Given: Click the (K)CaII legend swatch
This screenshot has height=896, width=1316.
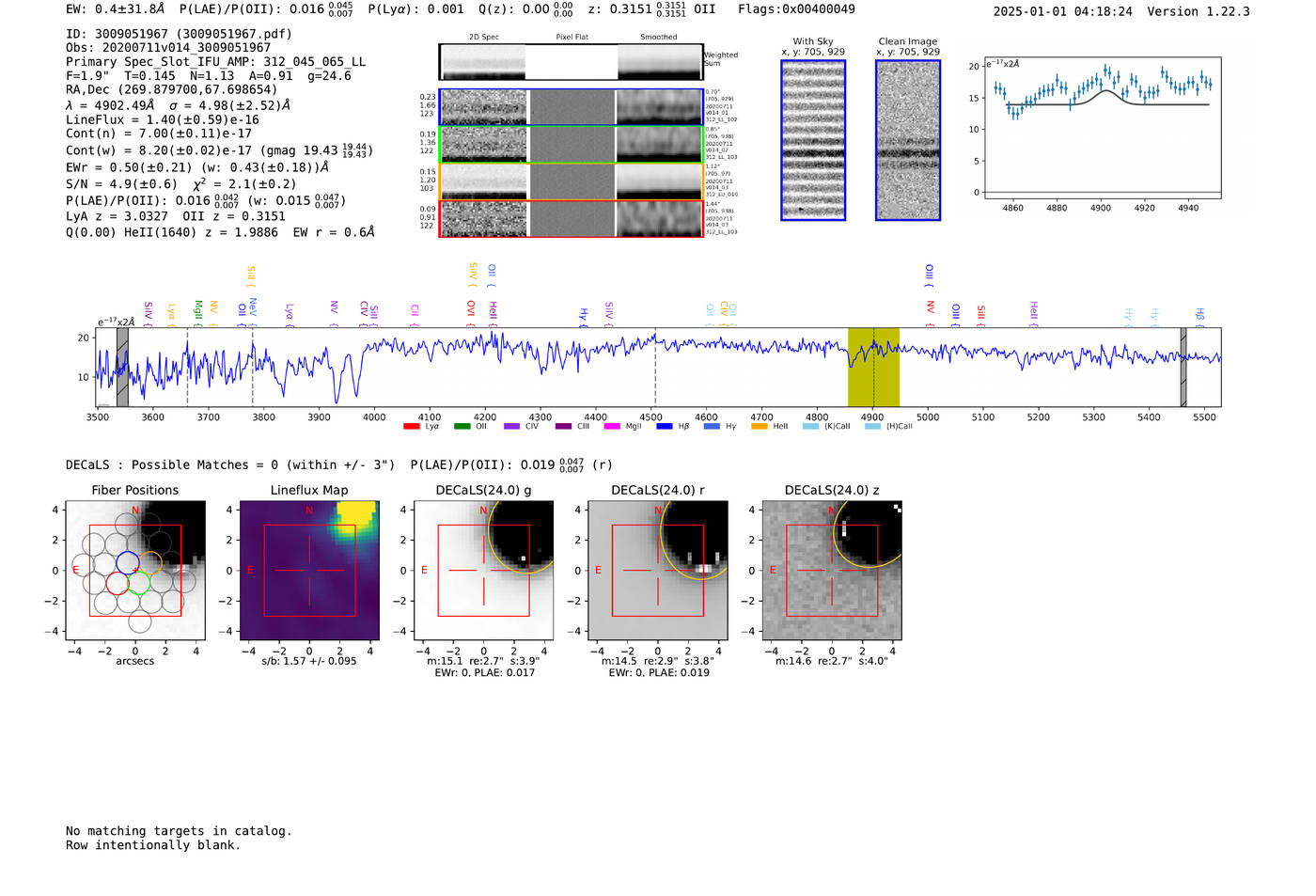Looking at the screenshot, I should (810, 426).
